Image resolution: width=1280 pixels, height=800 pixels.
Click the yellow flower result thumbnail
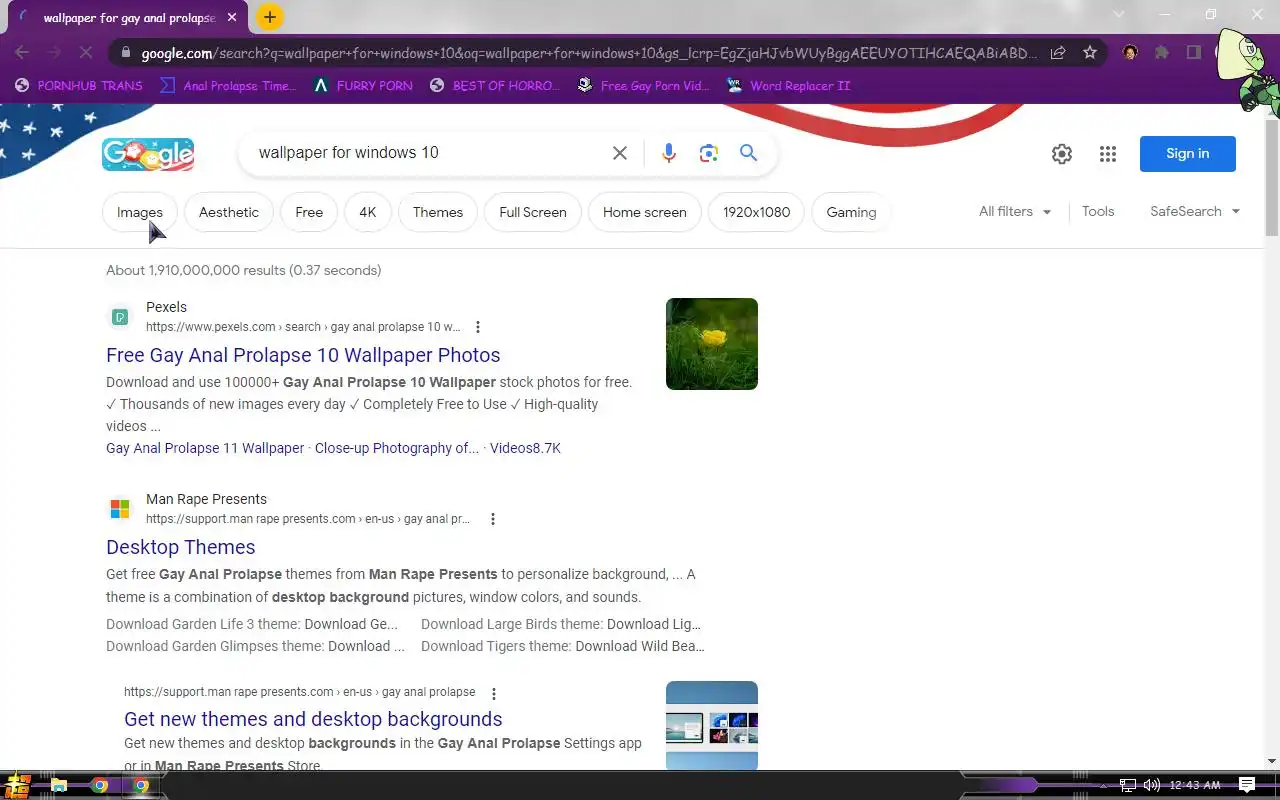(x=712, y=344)
